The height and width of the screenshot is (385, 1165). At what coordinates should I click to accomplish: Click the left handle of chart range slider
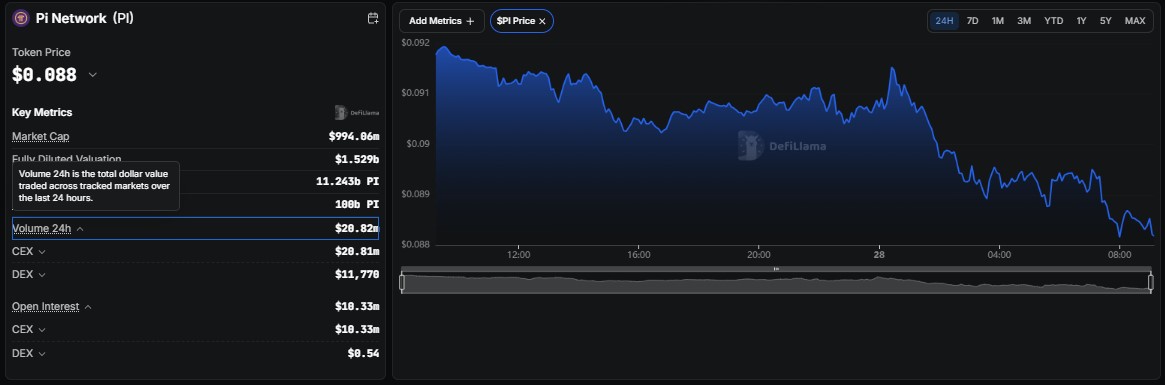coord(402,282)
